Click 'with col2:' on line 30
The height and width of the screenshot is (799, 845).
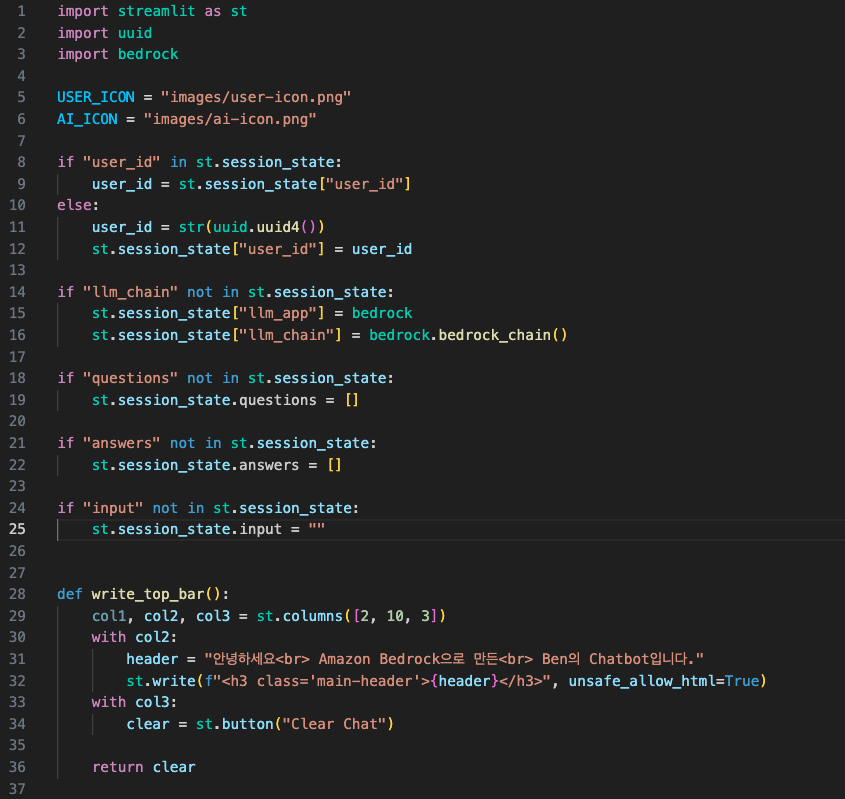pos(134,637)
